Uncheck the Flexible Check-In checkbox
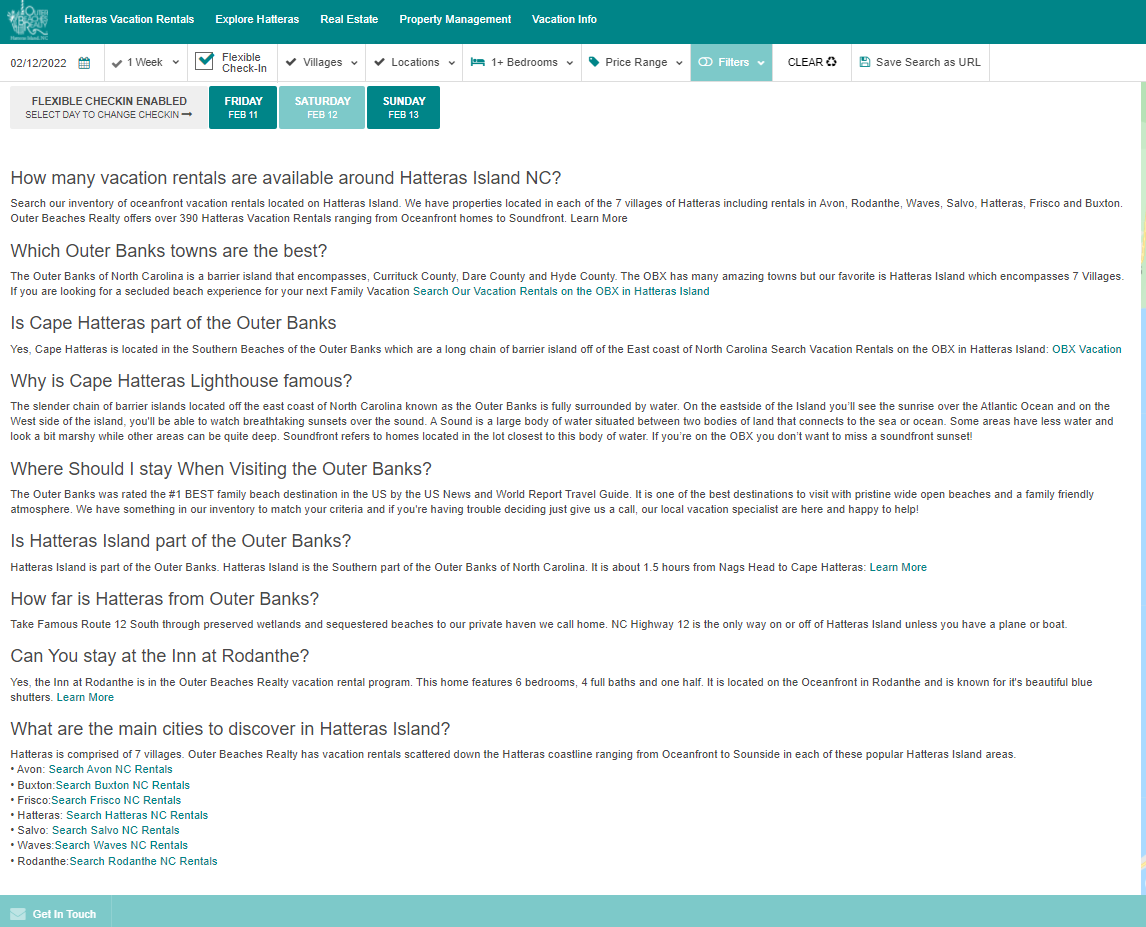This screenshot has height=927, width=1146. (205, 62)
